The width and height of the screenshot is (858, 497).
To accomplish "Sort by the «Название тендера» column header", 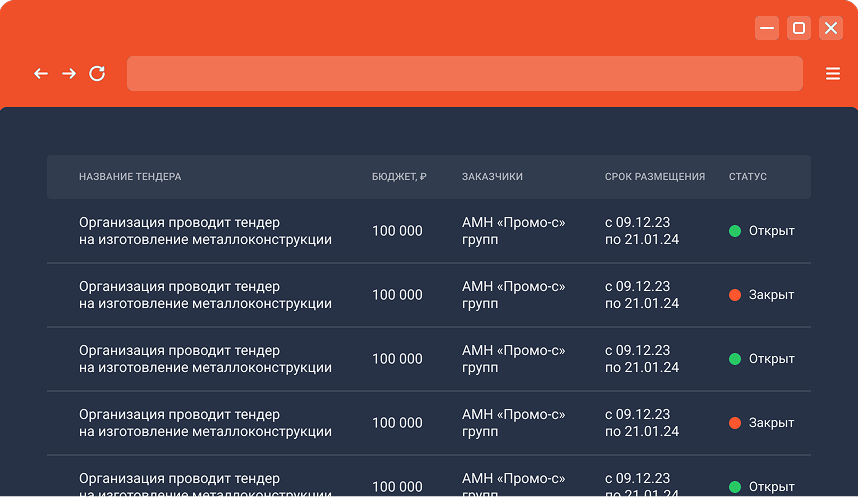I will (x=130, y=177).
